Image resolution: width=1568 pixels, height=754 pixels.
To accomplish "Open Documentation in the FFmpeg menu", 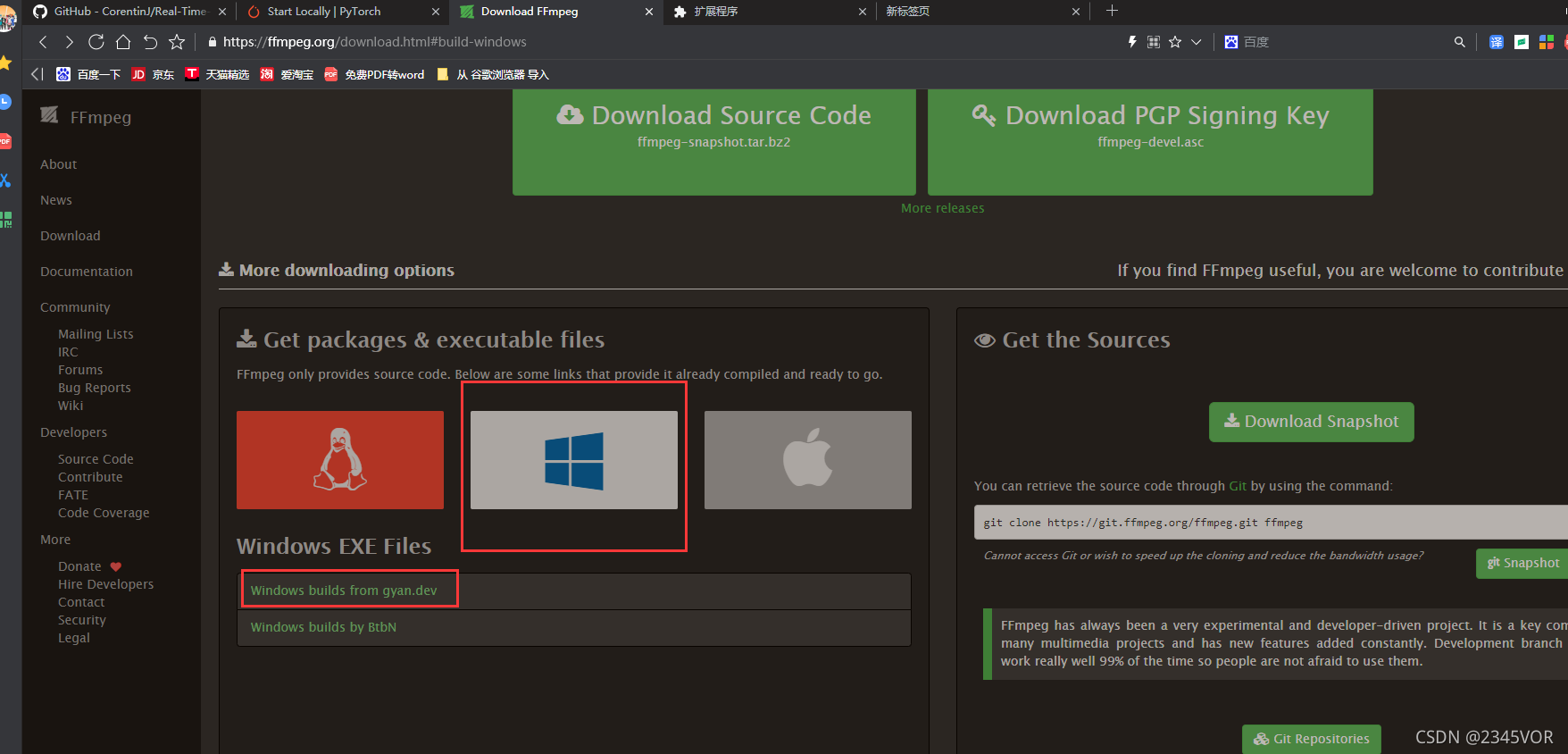I will pos(87,272).
